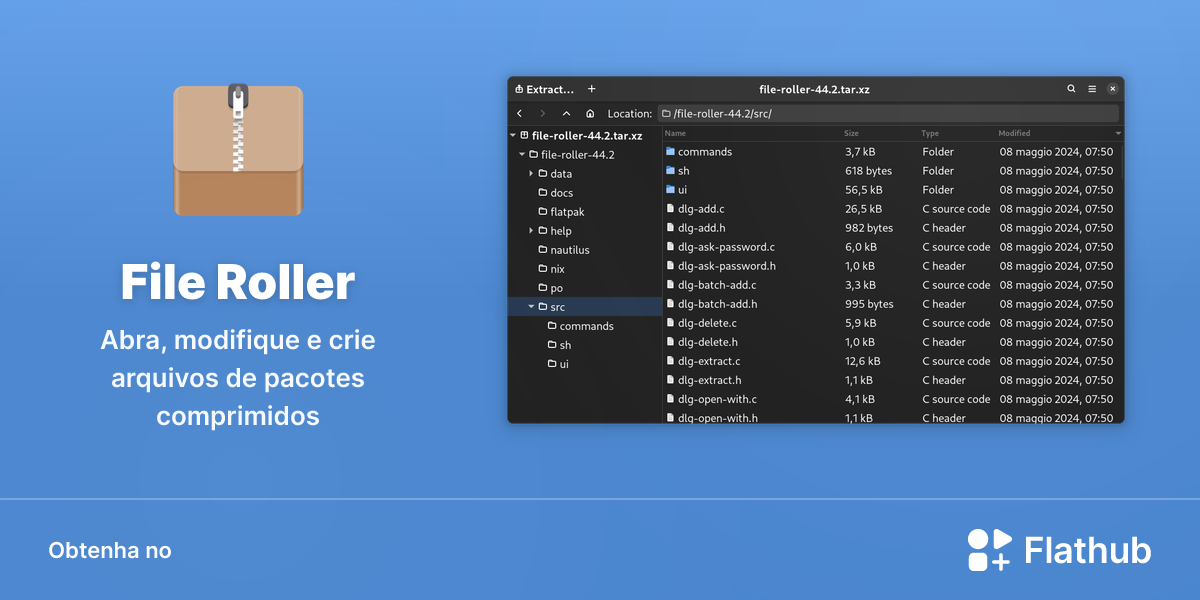This screenshot has height=600, width=1200.
Task: Click the file list vertical scrollbar
Action: 1122,160
